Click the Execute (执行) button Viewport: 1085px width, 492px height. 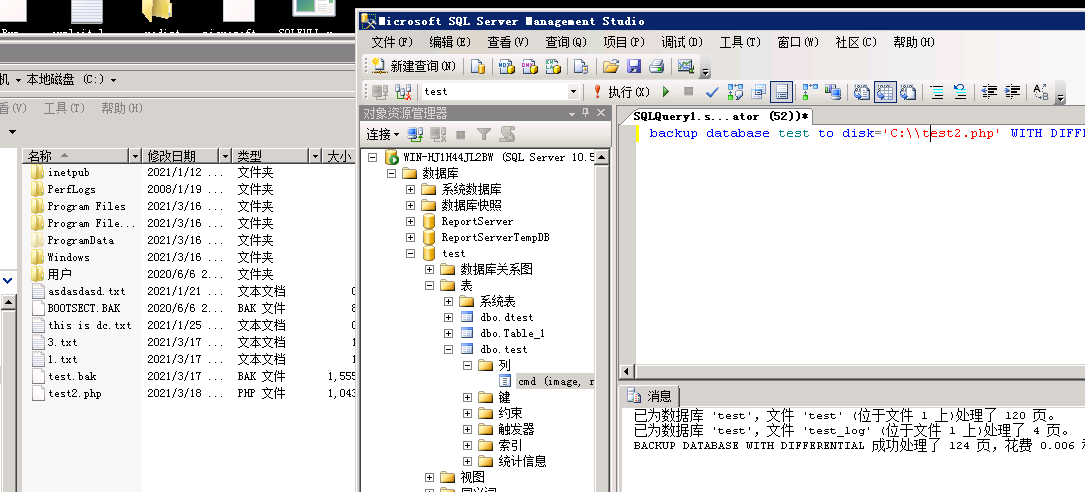pyautogui.click(x=621, y=91)
